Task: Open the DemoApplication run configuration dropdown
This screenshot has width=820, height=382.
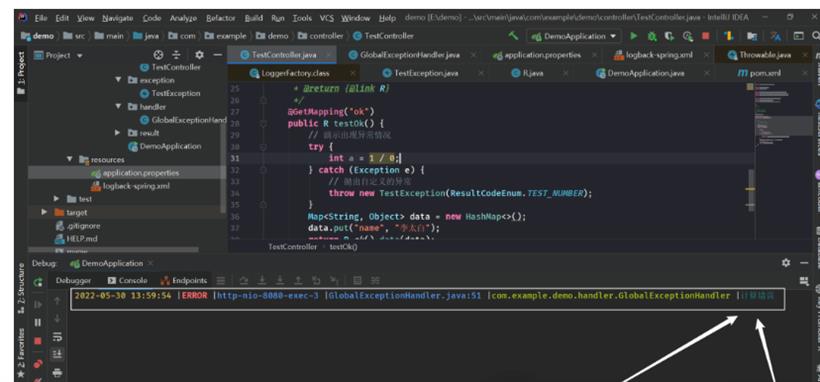Action: [574, 36]
